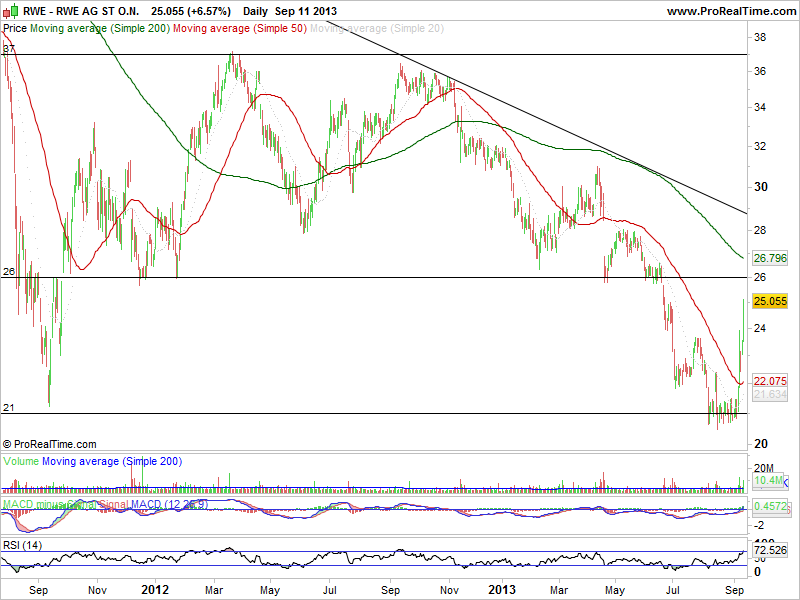Click the 0.4572 MACD value tag
800x600 pixels.
click(x=770, y=506)
